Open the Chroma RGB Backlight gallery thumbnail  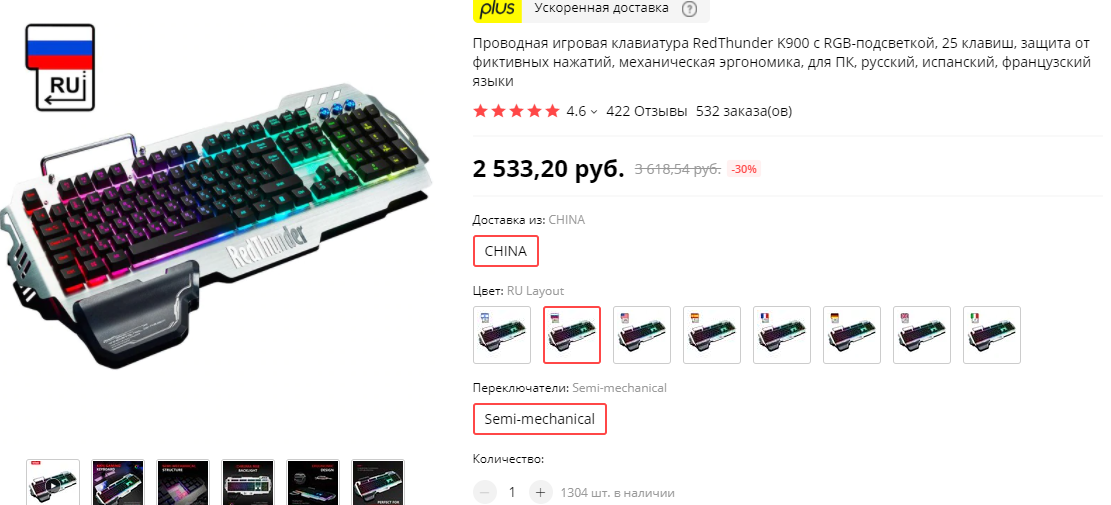(248, 482)
